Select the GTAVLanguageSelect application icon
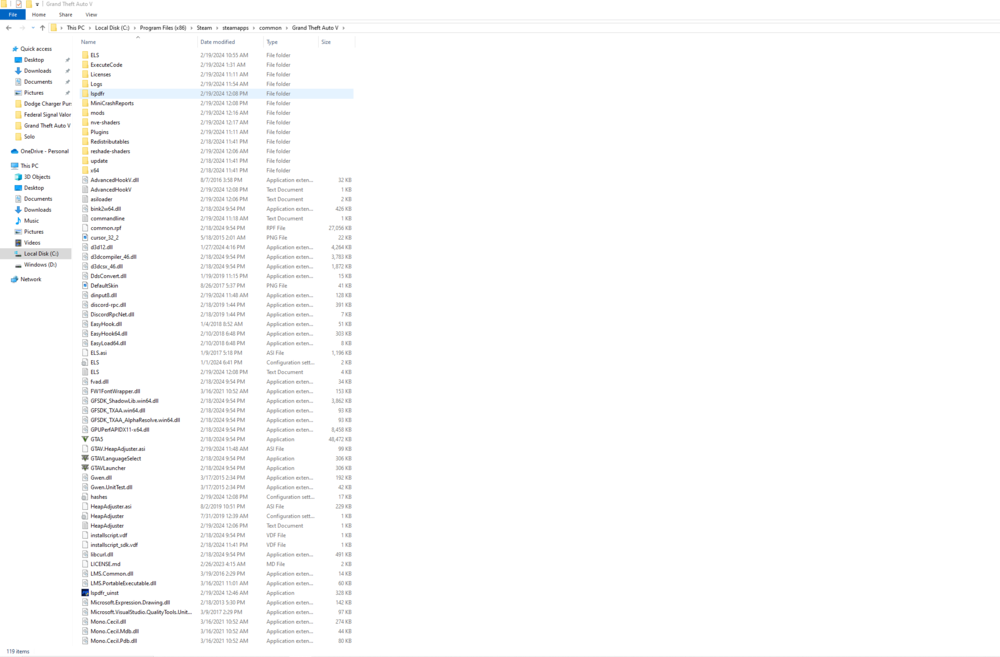Viewport: 1000px width, 657px height. [x=85, y=459]
